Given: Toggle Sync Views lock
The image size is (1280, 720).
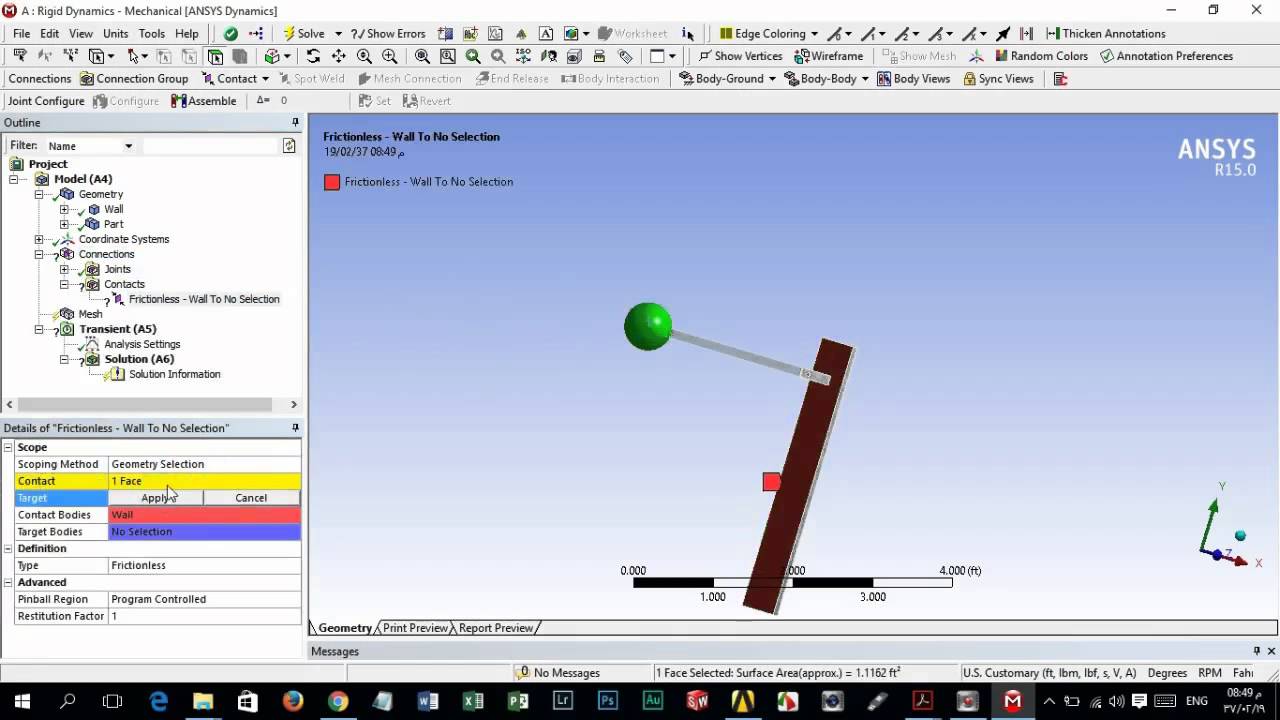Looking at the screenshot, I should click(998, 78).
